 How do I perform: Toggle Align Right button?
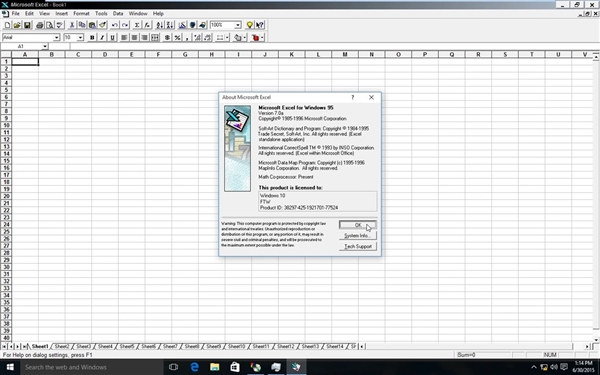[x=144, y=38]
